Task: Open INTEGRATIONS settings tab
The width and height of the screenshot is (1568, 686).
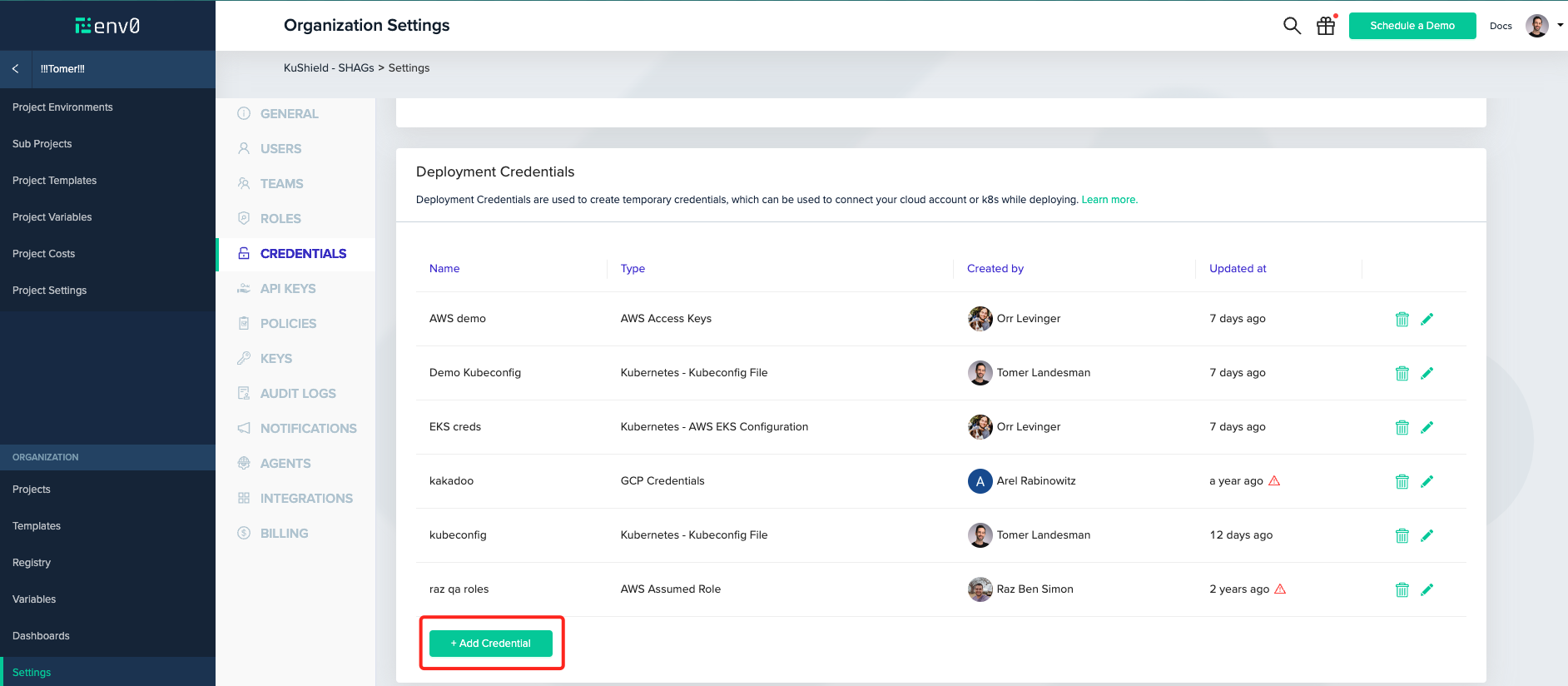Action: tap(306, 499)
